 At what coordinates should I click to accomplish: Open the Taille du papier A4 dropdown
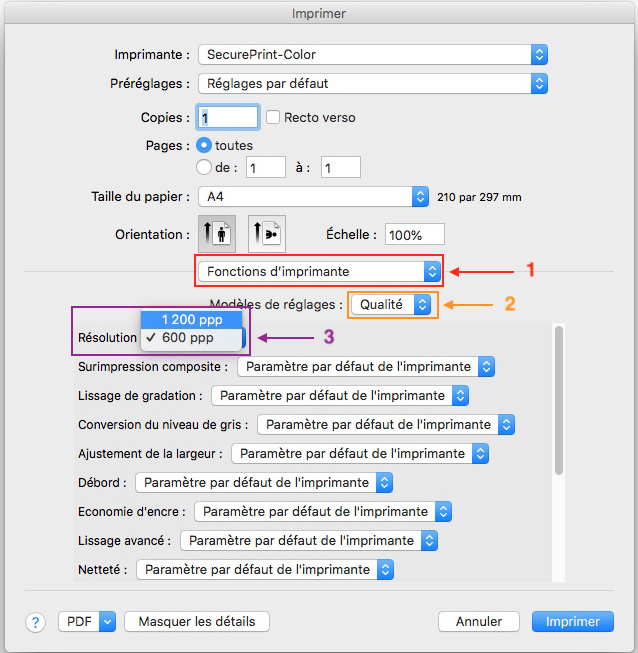point(314,197)
